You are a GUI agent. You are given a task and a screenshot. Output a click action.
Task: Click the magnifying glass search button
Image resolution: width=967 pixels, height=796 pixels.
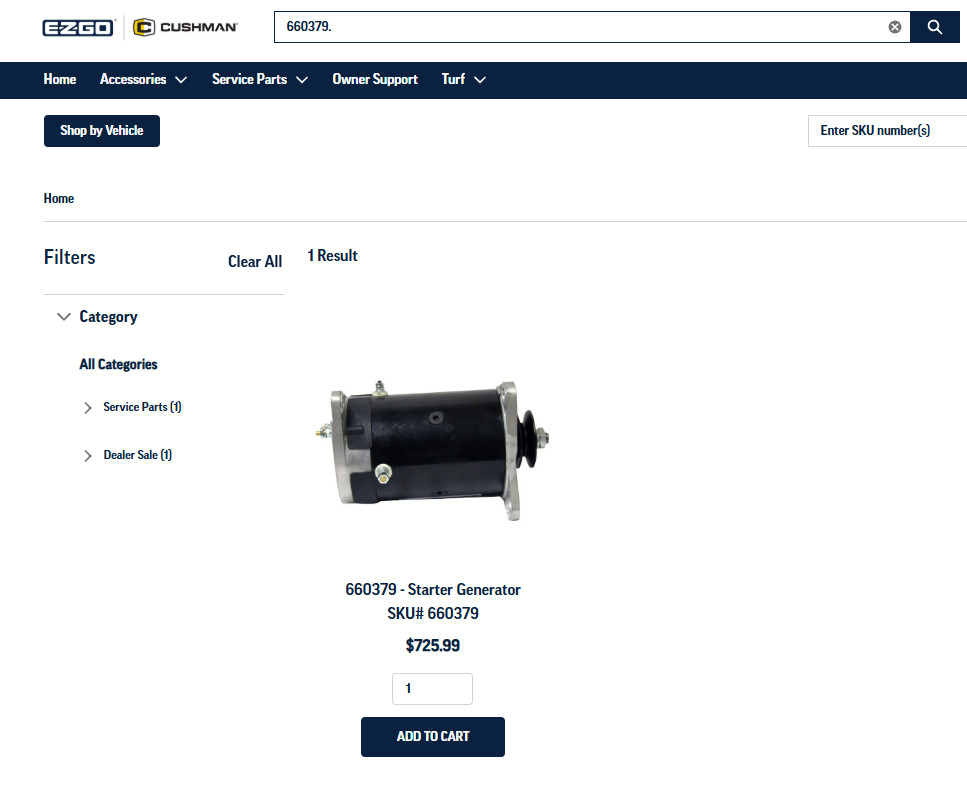tap(934, 27)
